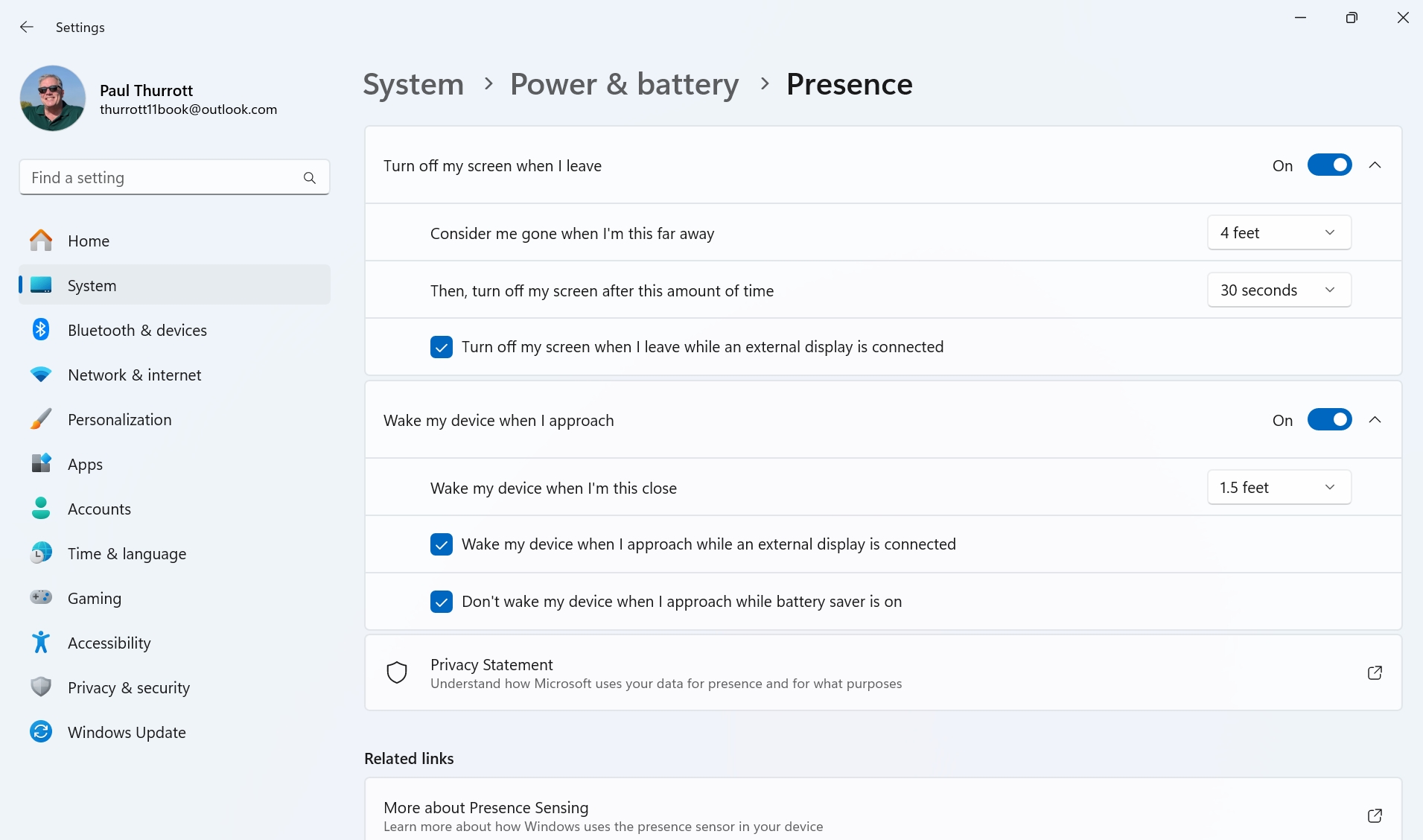Open the '1.5 feet' wake distance dropdown
Image resolution: width=1423 pixels, height=840 pixels.
point(1279,488)
